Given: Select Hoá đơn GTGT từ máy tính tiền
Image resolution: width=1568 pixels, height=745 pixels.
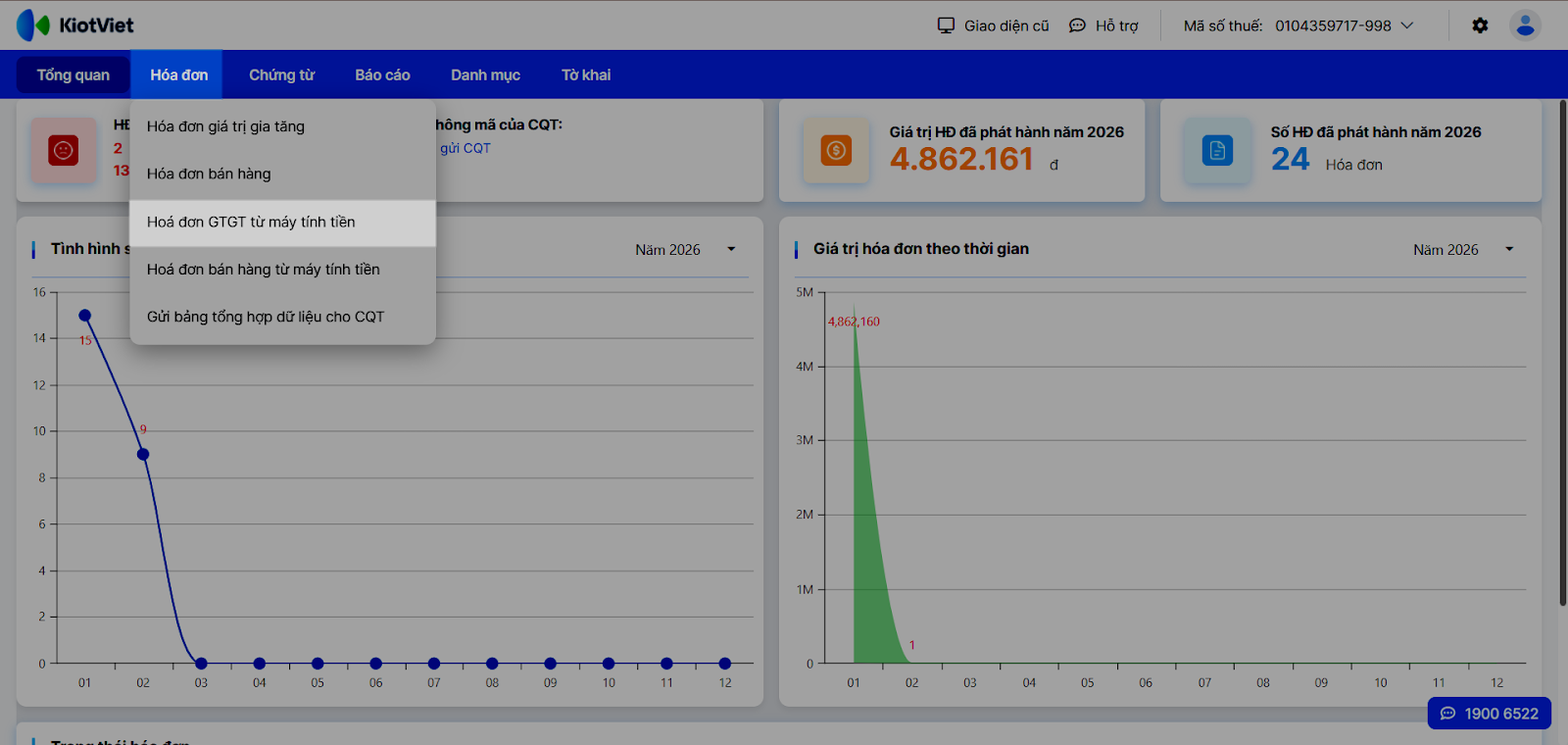Looking at the screenshot, I should [251, 223].
